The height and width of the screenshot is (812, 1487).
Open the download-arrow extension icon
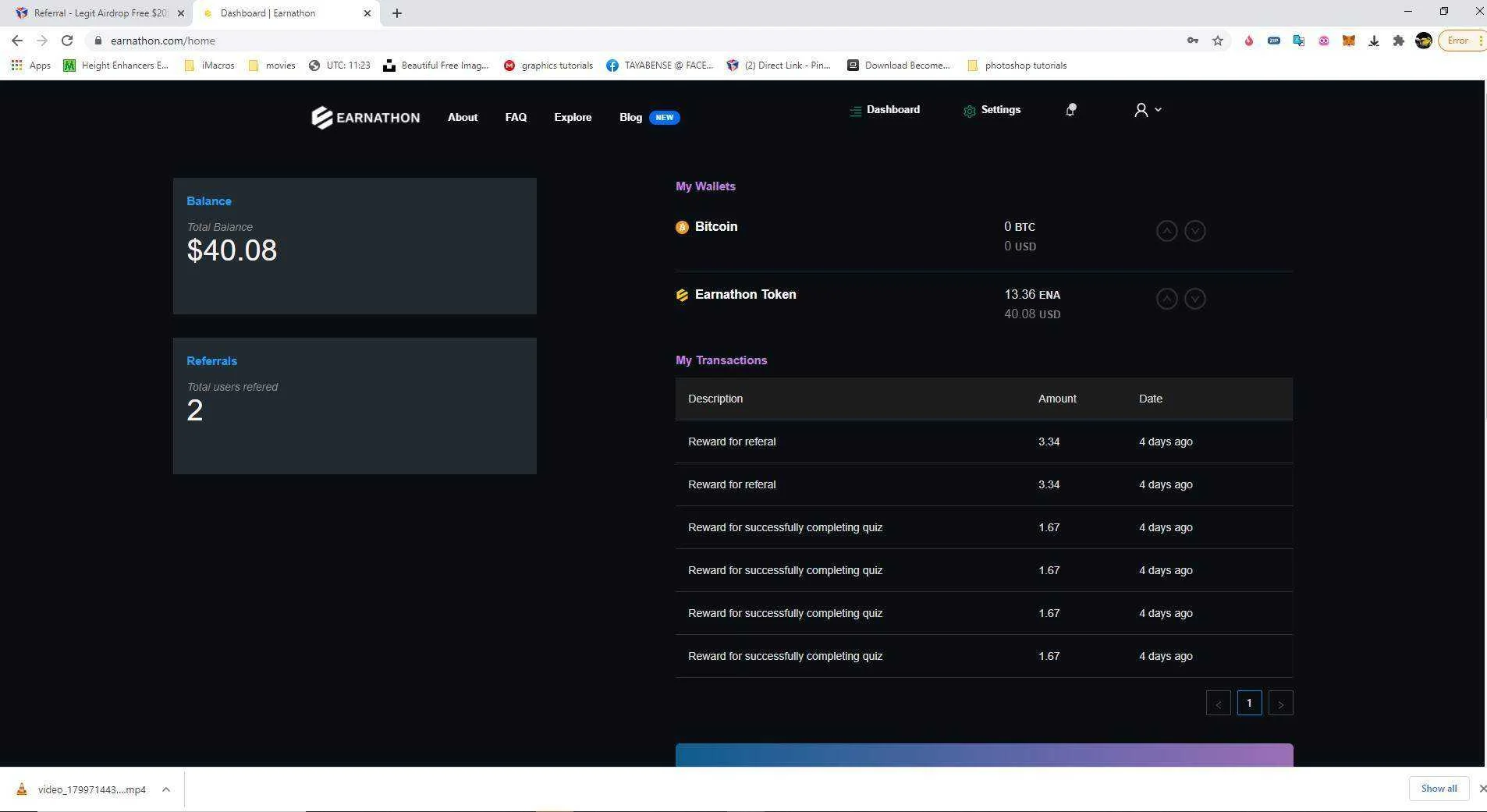(x=1374, y=41)
